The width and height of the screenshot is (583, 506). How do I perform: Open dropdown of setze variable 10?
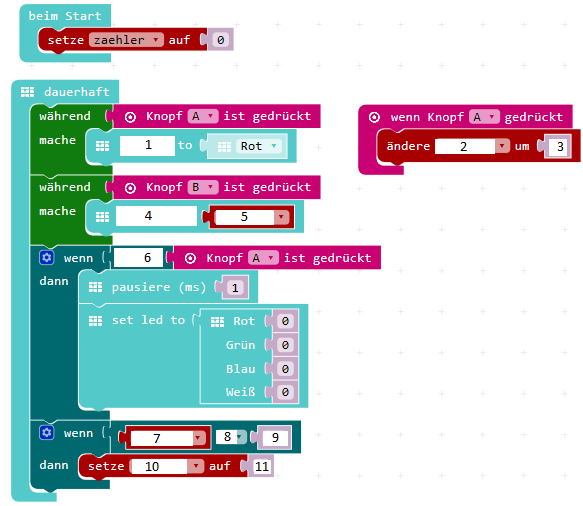click(x=195, y=466)
